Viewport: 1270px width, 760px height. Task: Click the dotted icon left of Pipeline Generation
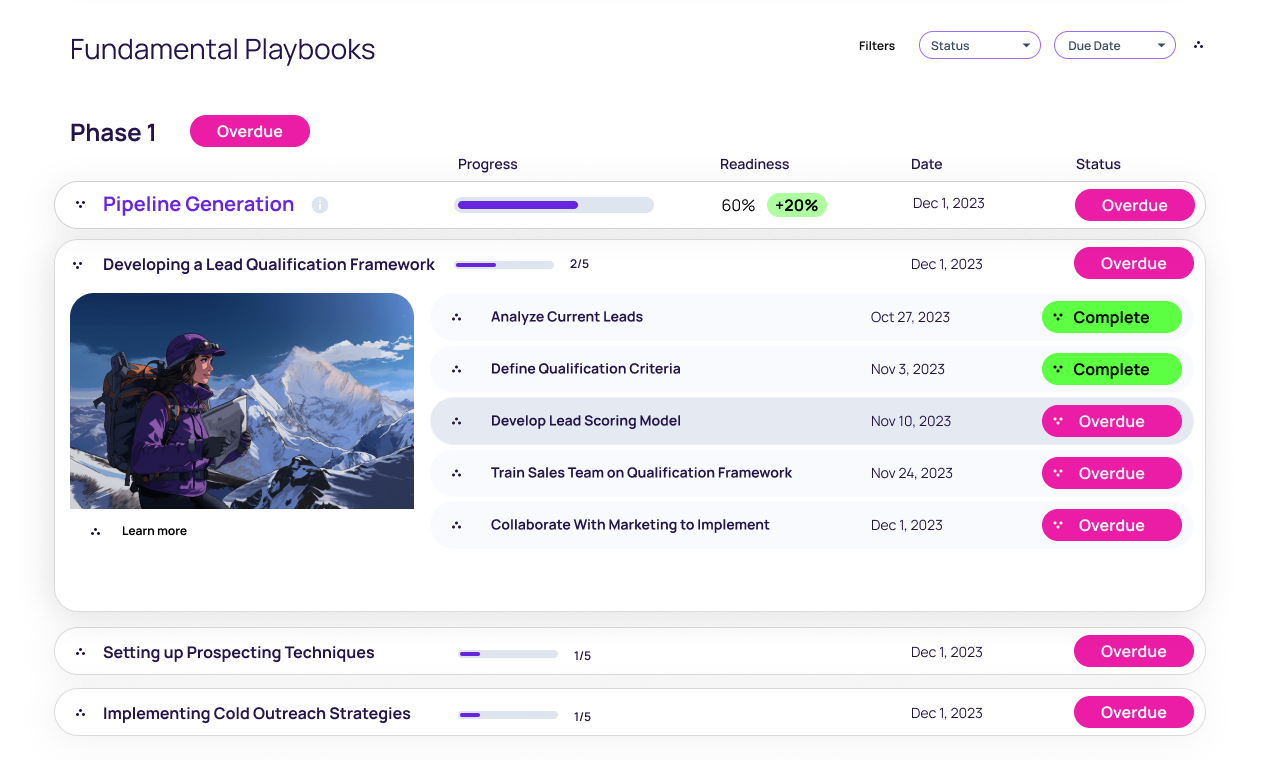(x=79, y=205)
